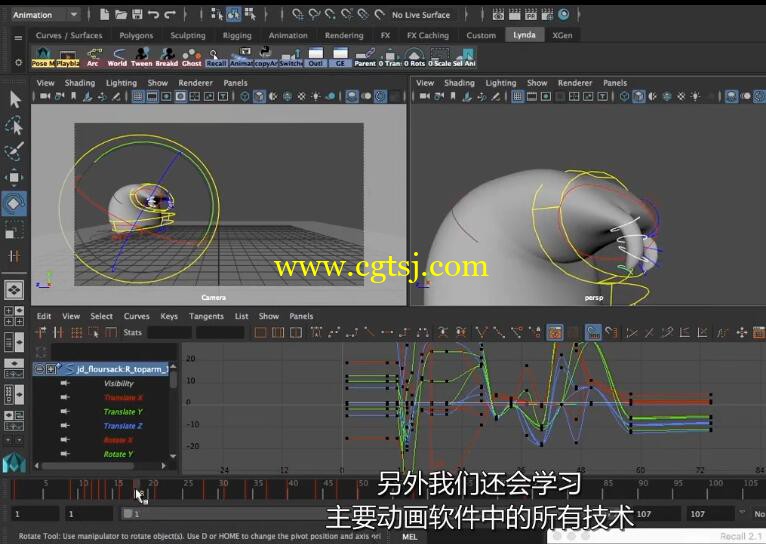Click the Undo arrow icon
Viewport: 766px width, 544px height.
coord(153,15)
